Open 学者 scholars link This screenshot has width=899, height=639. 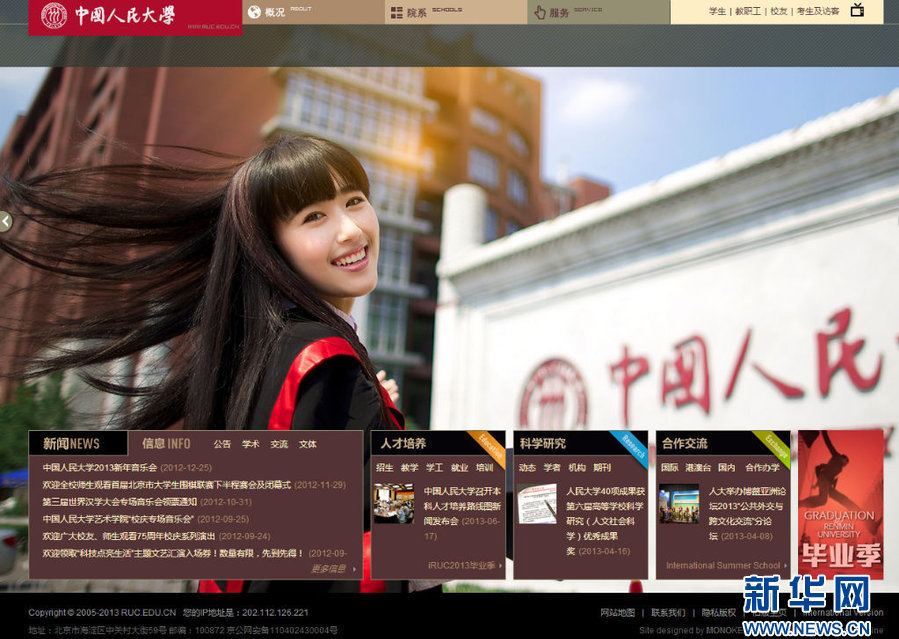552,468
